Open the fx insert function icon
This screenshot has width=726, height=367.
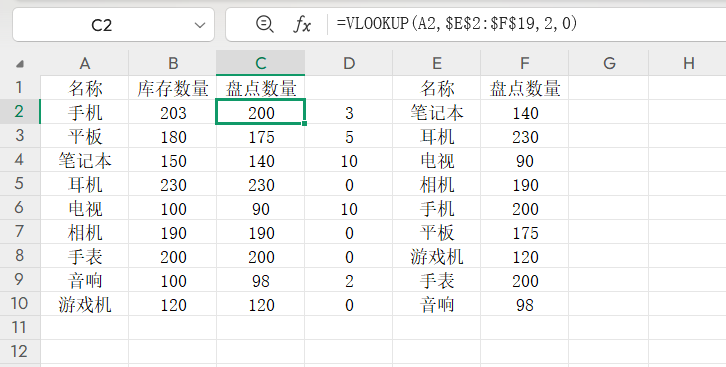pos(302,24)
